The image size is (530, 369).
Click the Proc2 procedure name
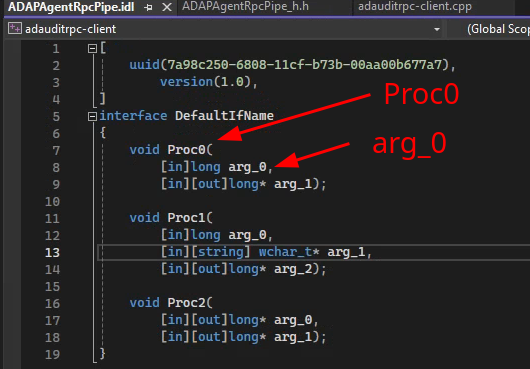point(186,302)
